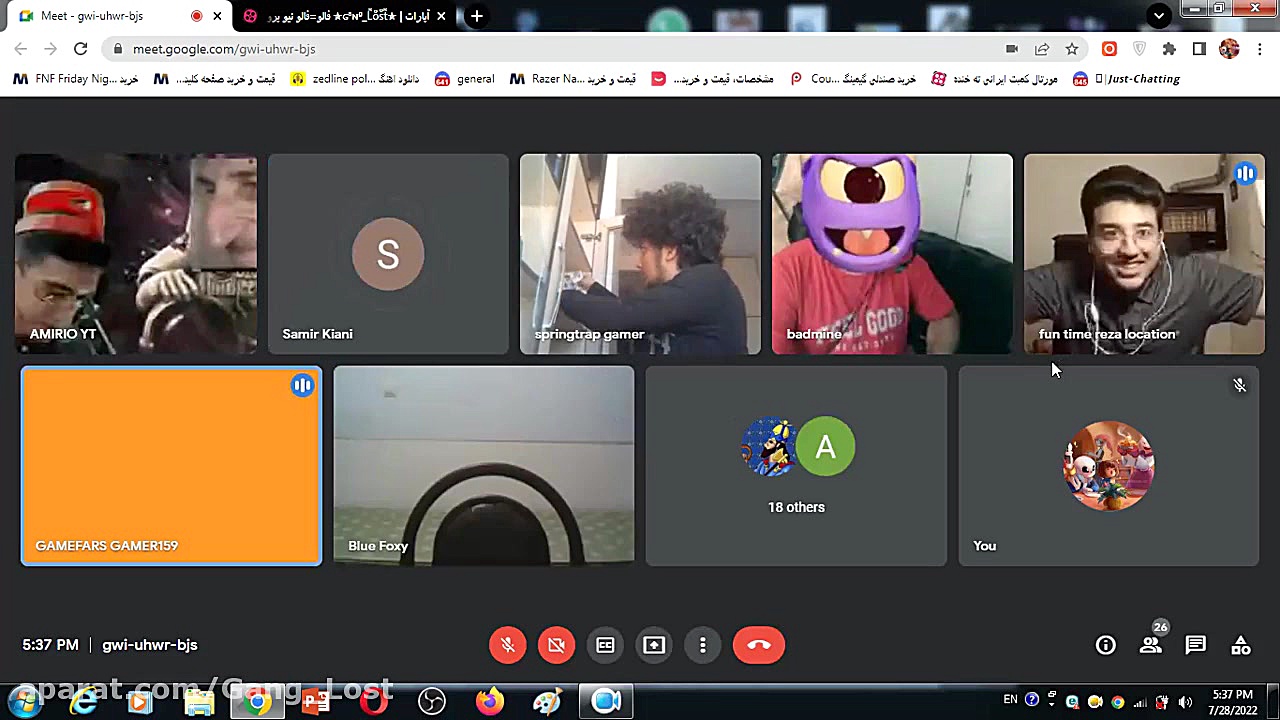Click the fun time reza location tile
Screen dimensions: 1280x720
[1144, 254]
